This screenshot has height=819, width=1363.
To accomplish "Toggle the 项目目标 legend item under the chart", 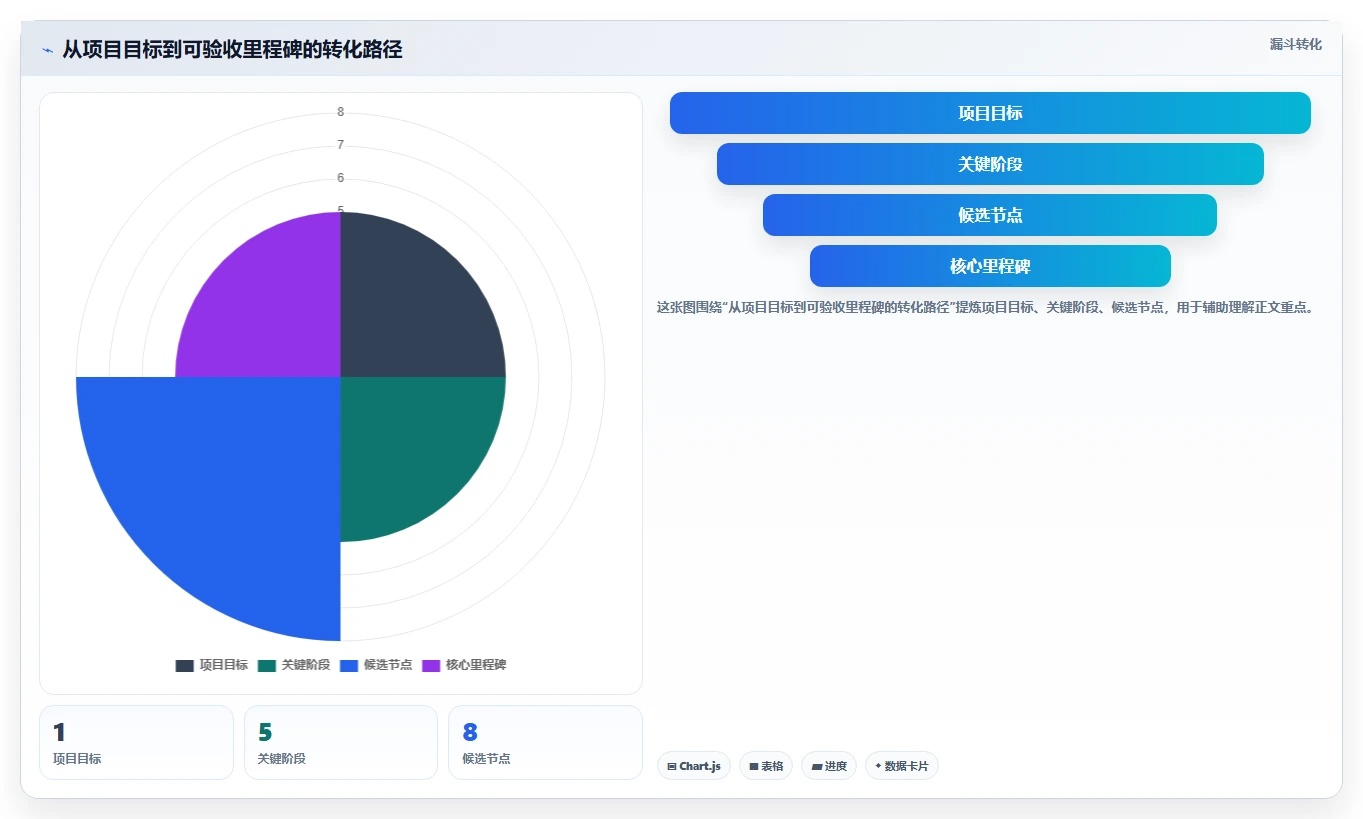I will (211, 665).
